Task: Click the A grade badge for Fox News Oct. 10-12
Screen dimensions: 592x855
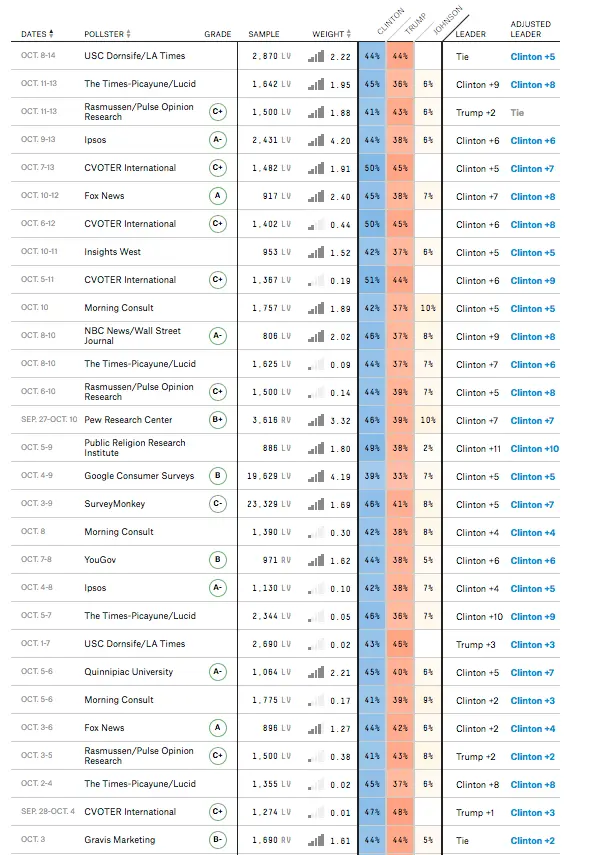Action: click(218, 196)
